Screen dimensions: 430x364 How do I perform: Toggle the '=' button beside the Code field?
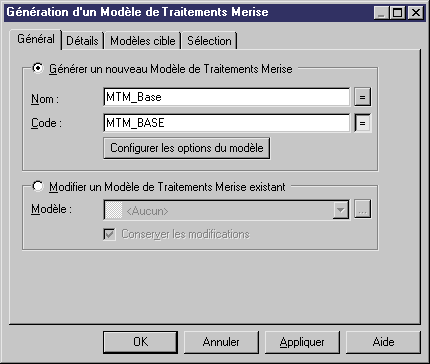(x=362, y=123)
